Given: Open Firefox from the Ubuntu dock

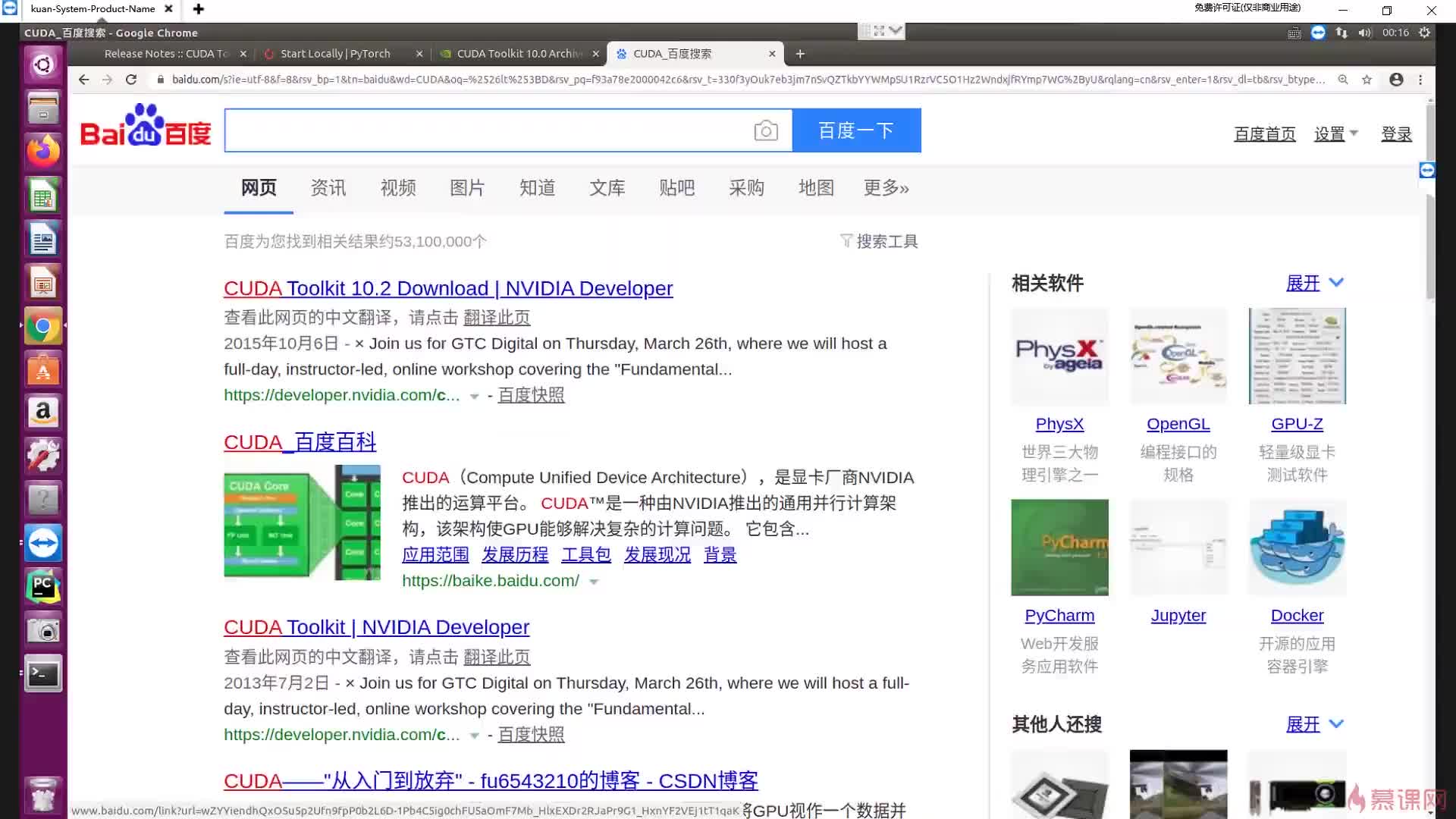Looking at the screenshot, I should [x=43, y=152].
